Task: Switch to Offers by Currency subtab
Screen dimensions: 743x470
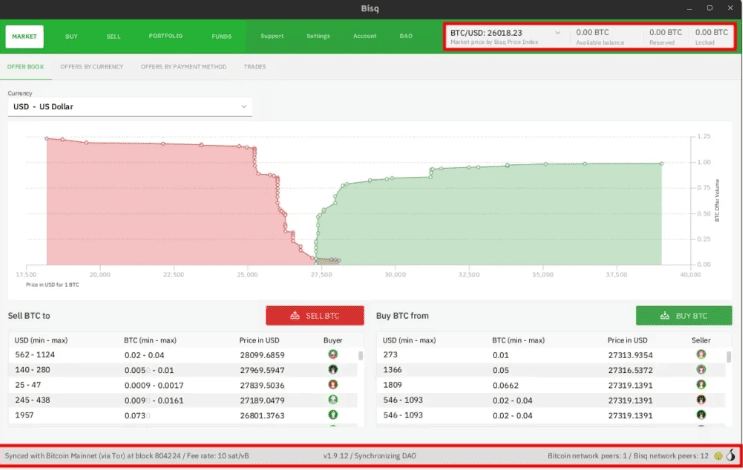Action: tap(92, 67)
